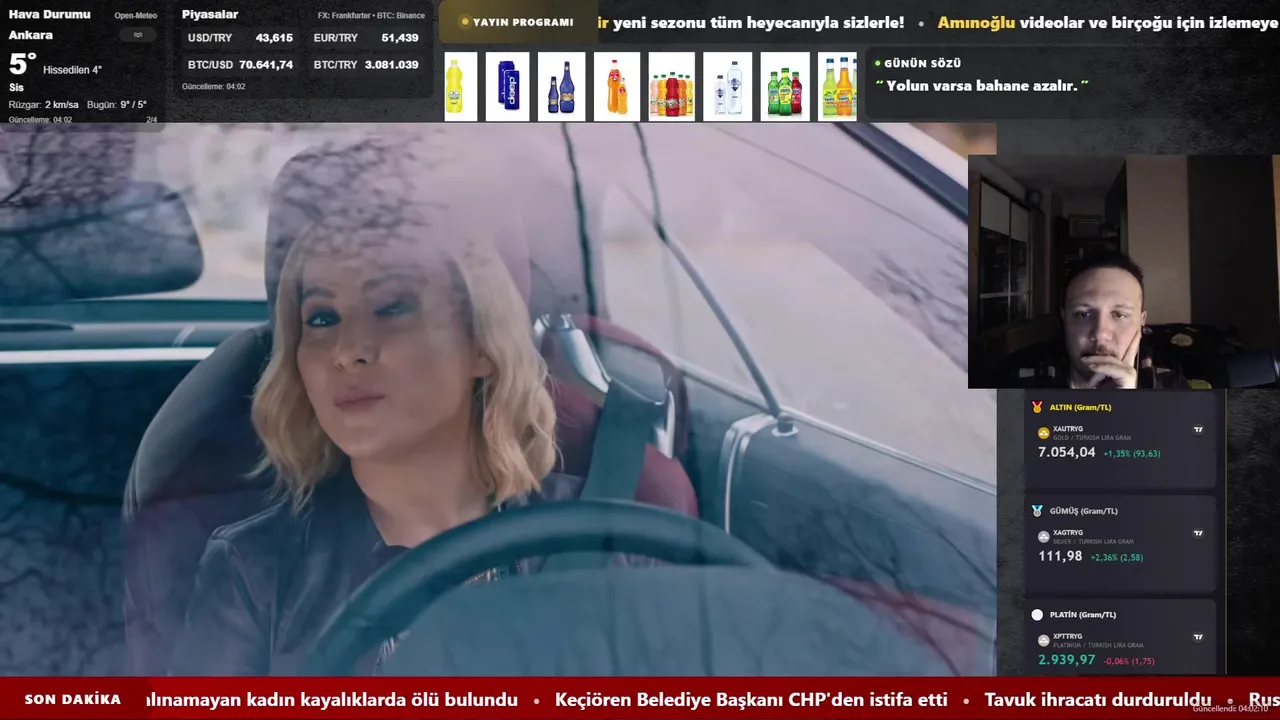This screenshot has height=720, width=1280.
Task: Select the yellow bottle product thumbnail
Action: (460, 87)
